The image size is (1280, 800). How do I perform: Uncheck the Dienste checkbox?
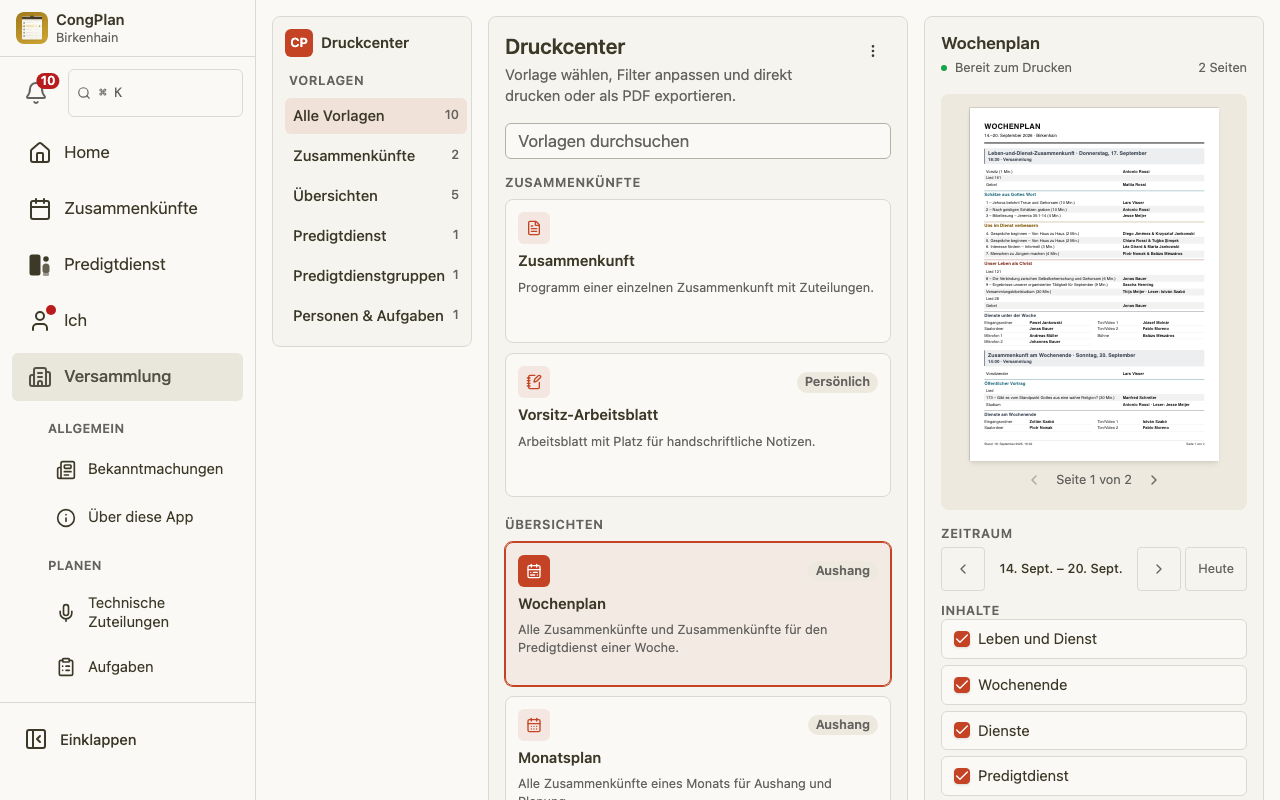click(x=962, y=731)
